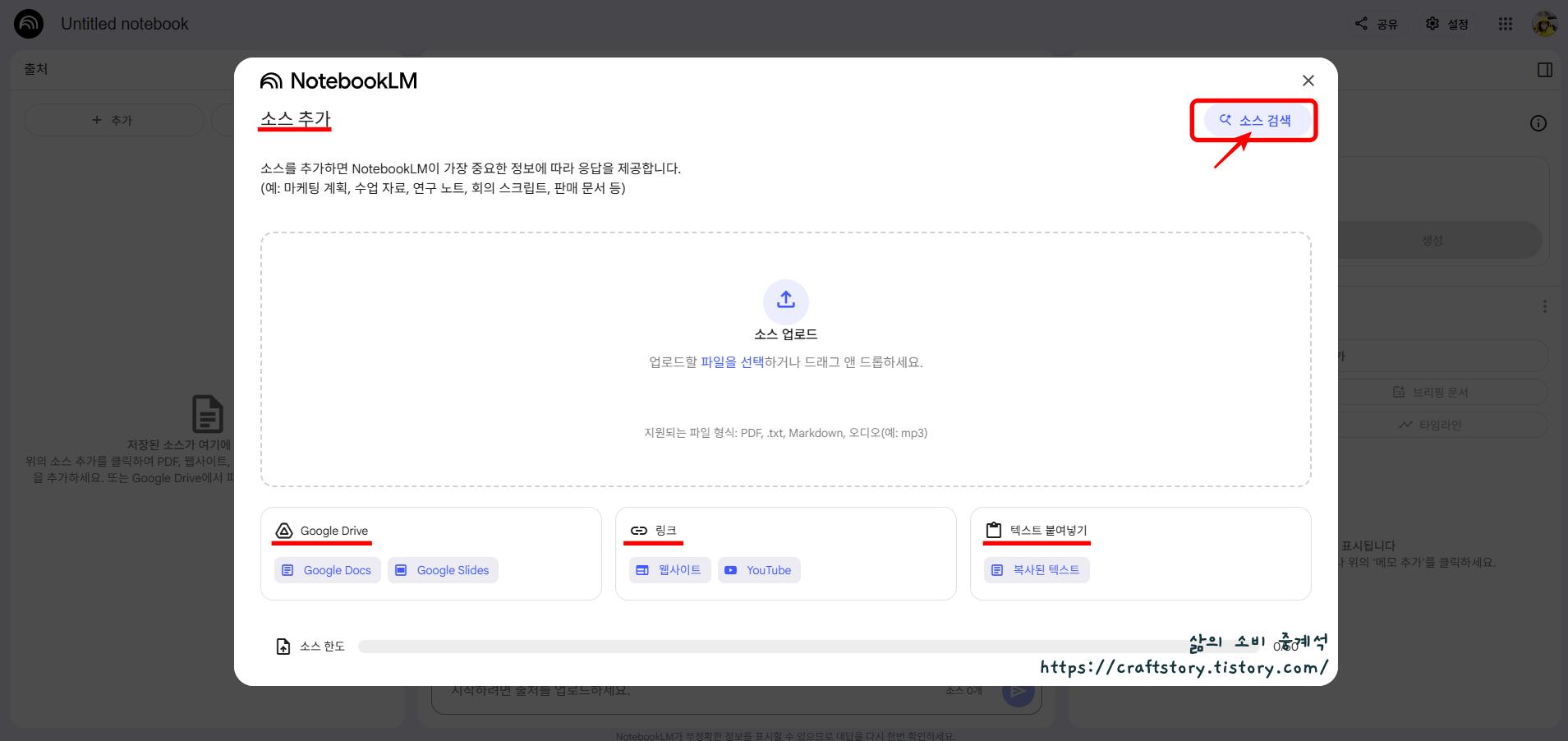The width and height of the screenshot is (1568, 741).
Task: Choose the 웹사이트 link chip
Action: click(670, 570)
